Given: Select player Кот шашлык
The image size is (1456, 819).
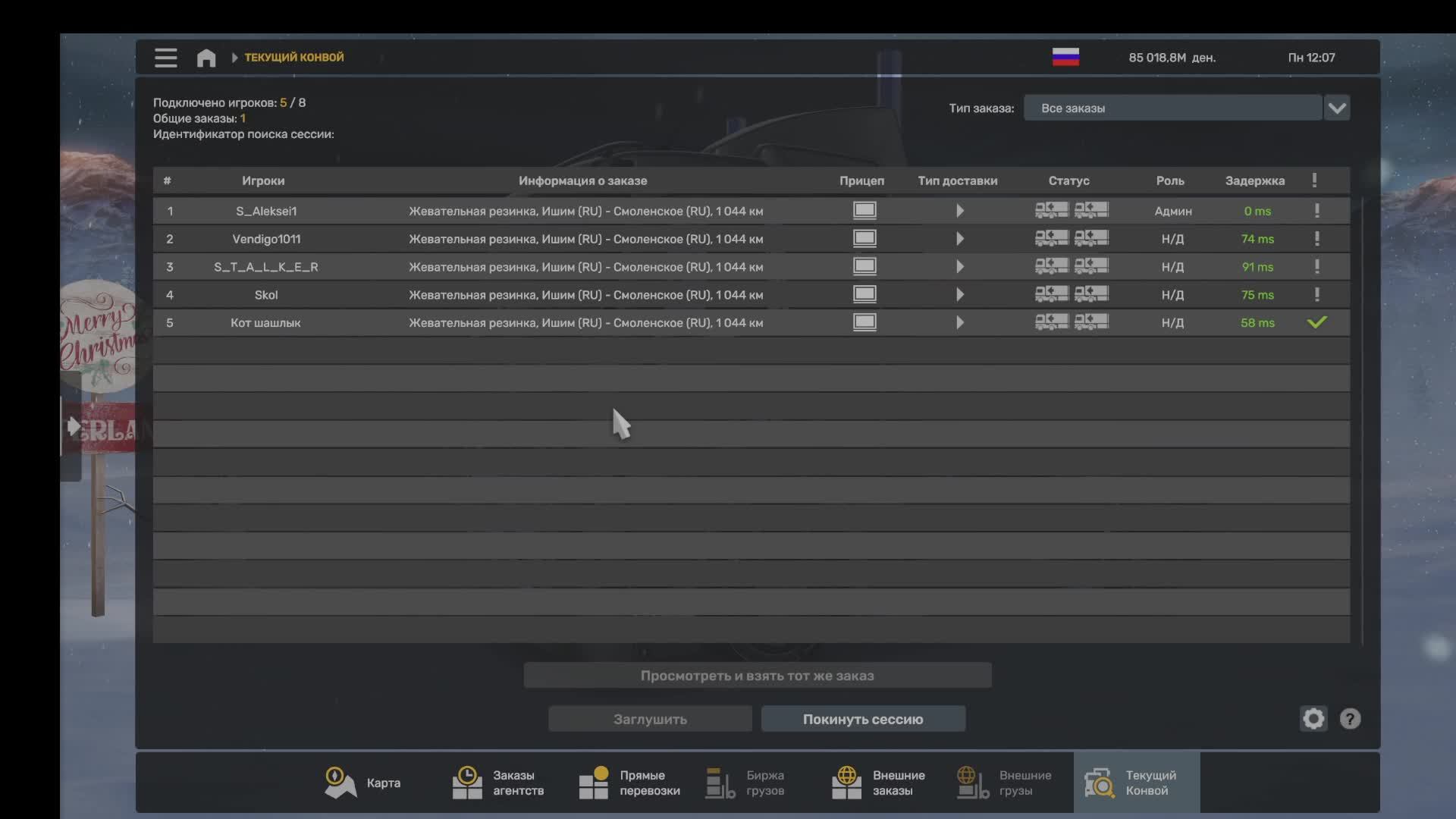Looking at the screenshot, I should 265,323.
